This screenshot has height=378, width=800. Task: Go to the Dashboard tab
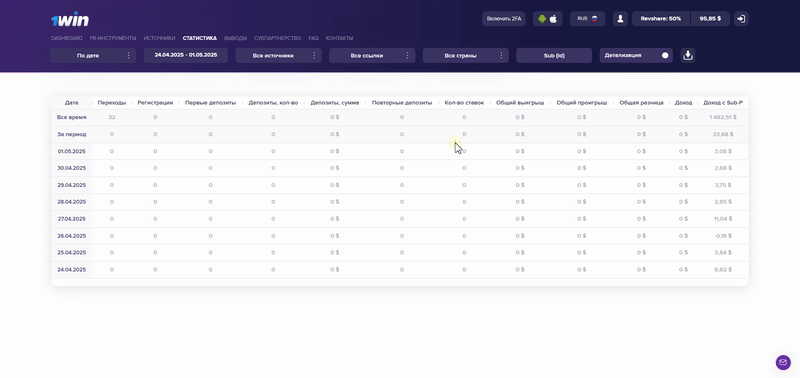coord(66,38)
